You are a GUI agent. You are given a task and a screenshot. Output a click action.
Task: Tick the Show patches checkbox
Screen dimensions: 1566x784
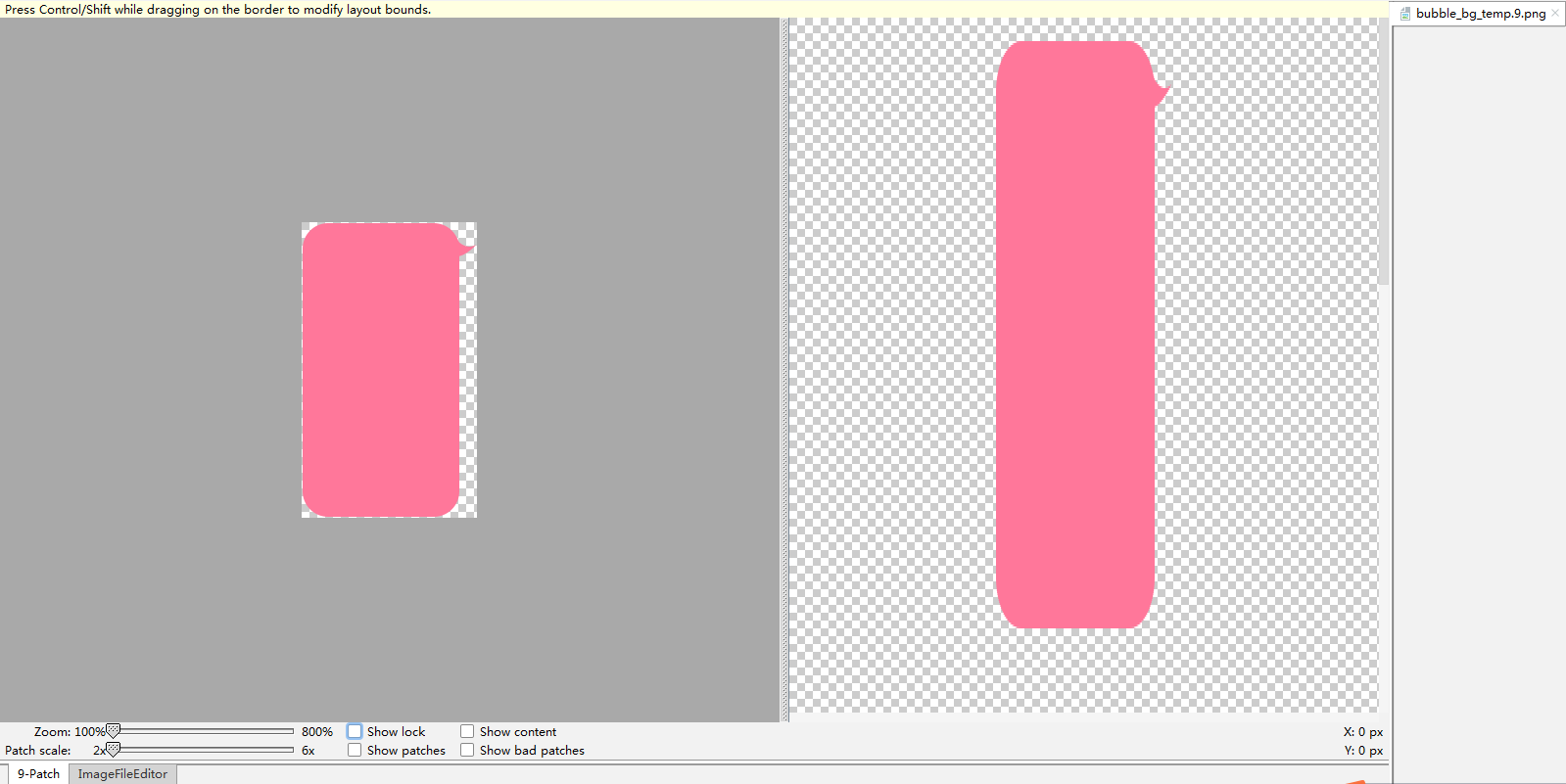pyautogui.click(x=355, y=750)
